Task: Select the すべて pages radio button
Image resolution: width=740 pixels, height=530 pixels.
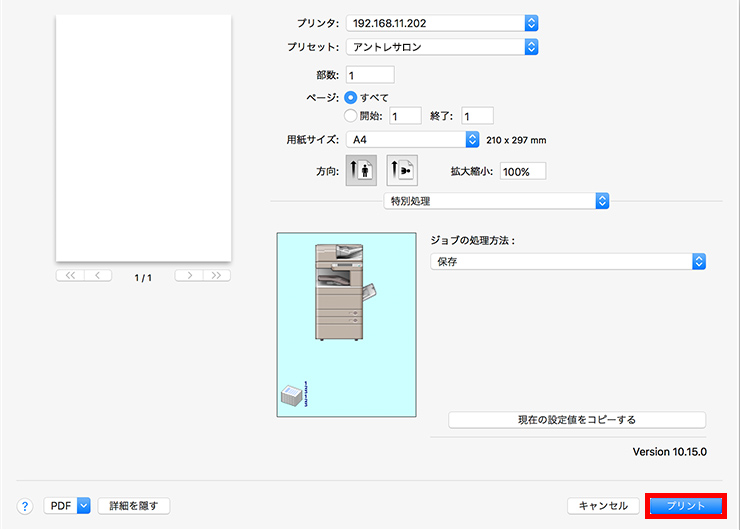Action: pyautogui.click(x=351, y=98)
